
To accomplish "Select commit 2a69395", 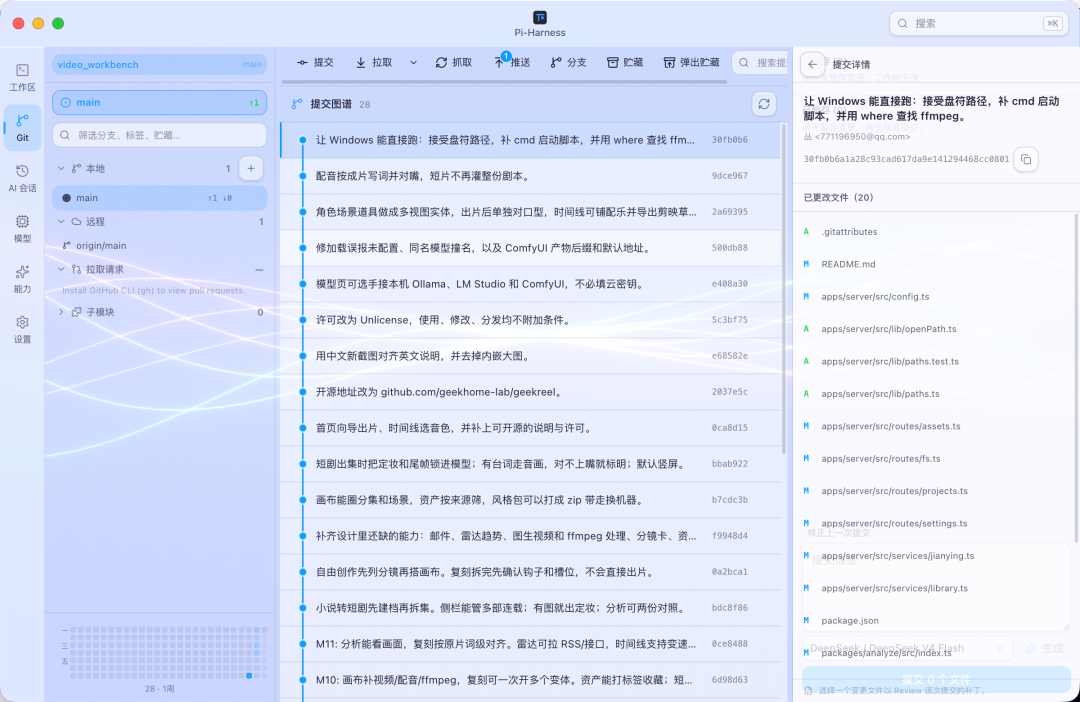I will click(x=530, y=211).
